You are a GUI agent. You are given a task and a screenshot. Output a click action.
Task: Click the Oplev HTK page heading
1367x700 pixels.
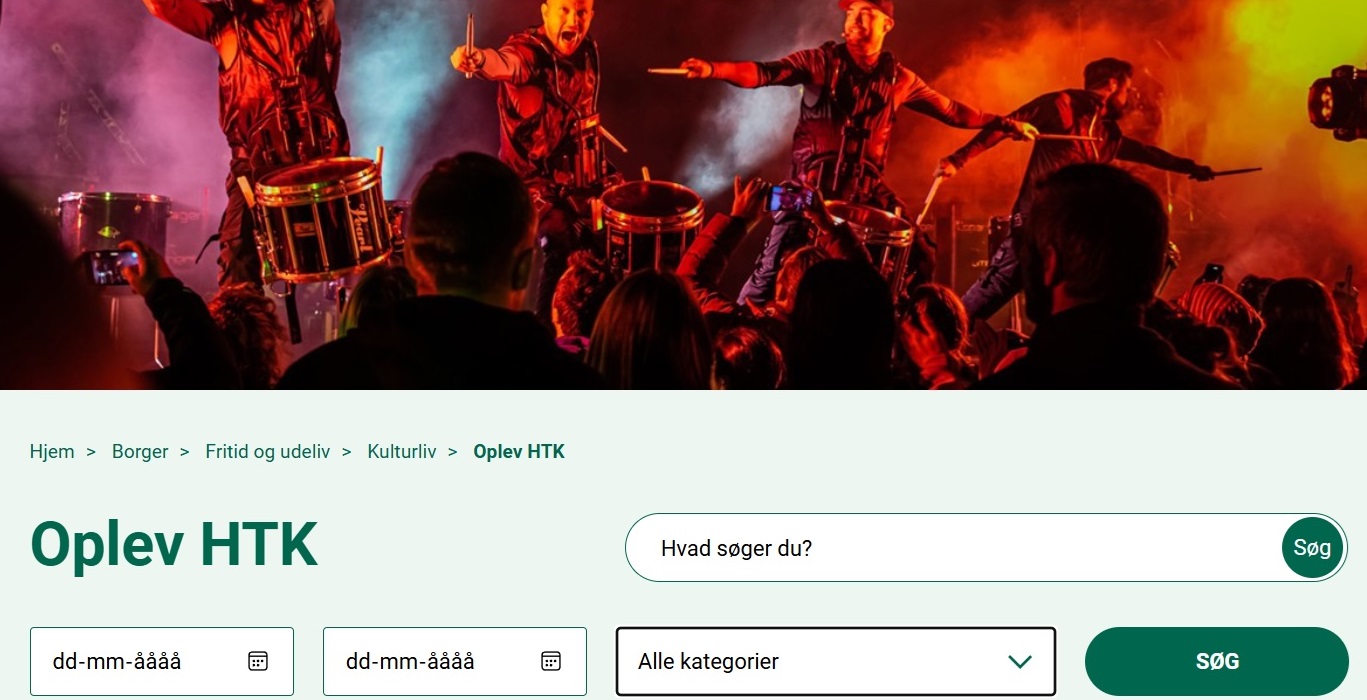point(174,545)
